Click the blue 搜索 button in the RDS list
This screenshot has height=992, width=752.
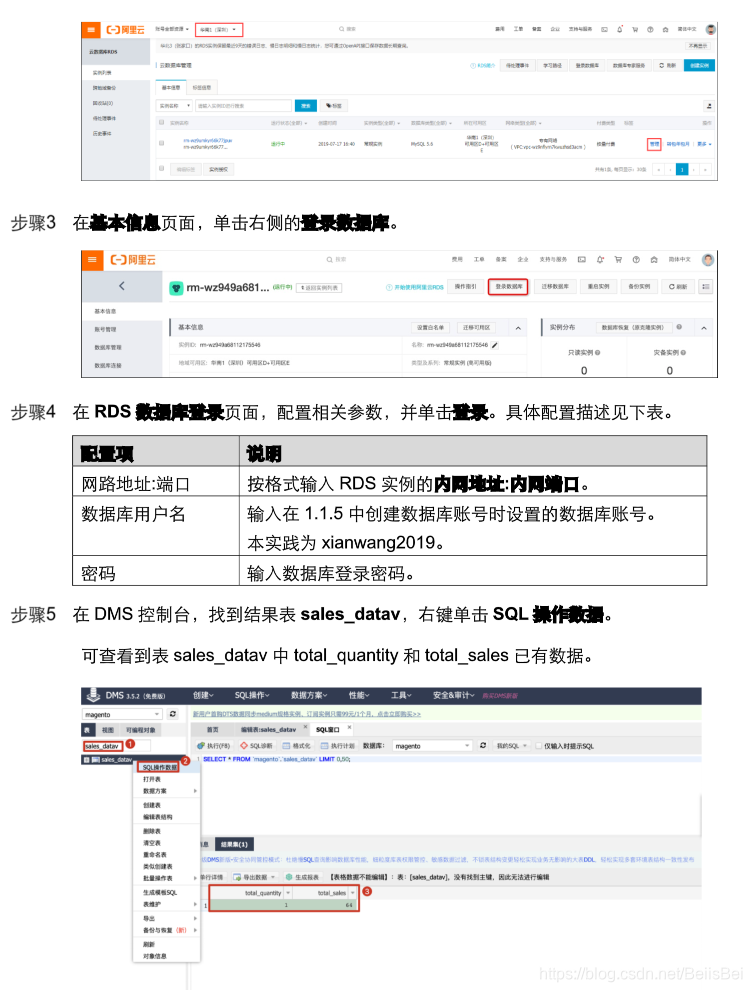pyautogui.click(x=306, y=106)
